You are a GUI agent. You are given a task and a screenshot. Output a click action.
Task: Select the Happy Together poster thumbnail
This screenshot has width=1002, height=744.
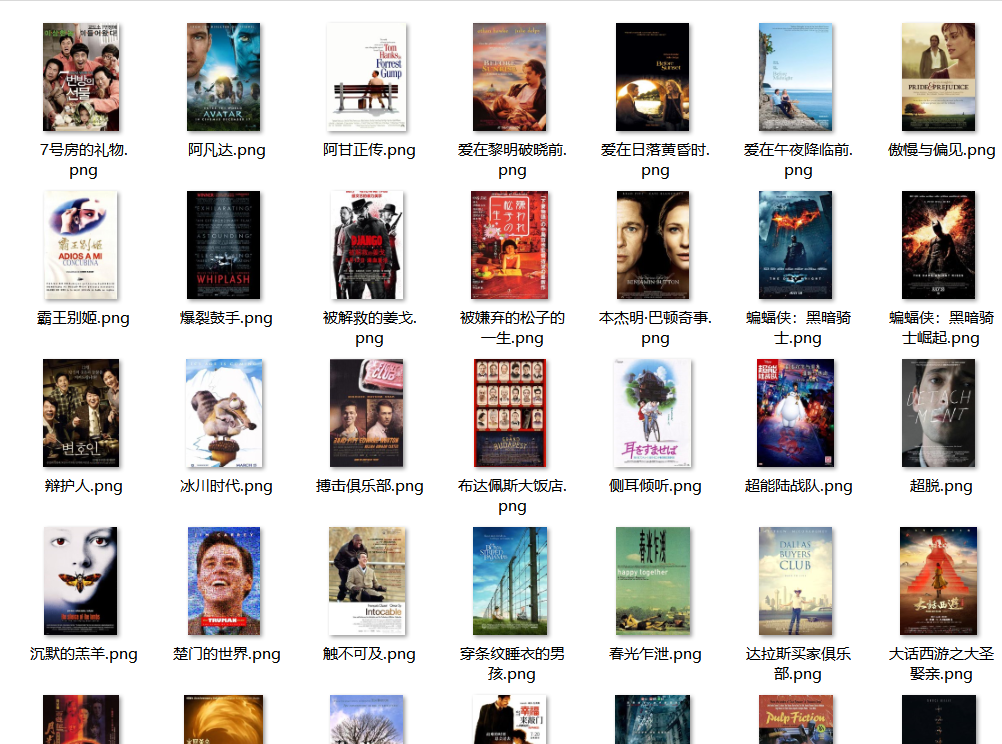click(x=652, y=581)
